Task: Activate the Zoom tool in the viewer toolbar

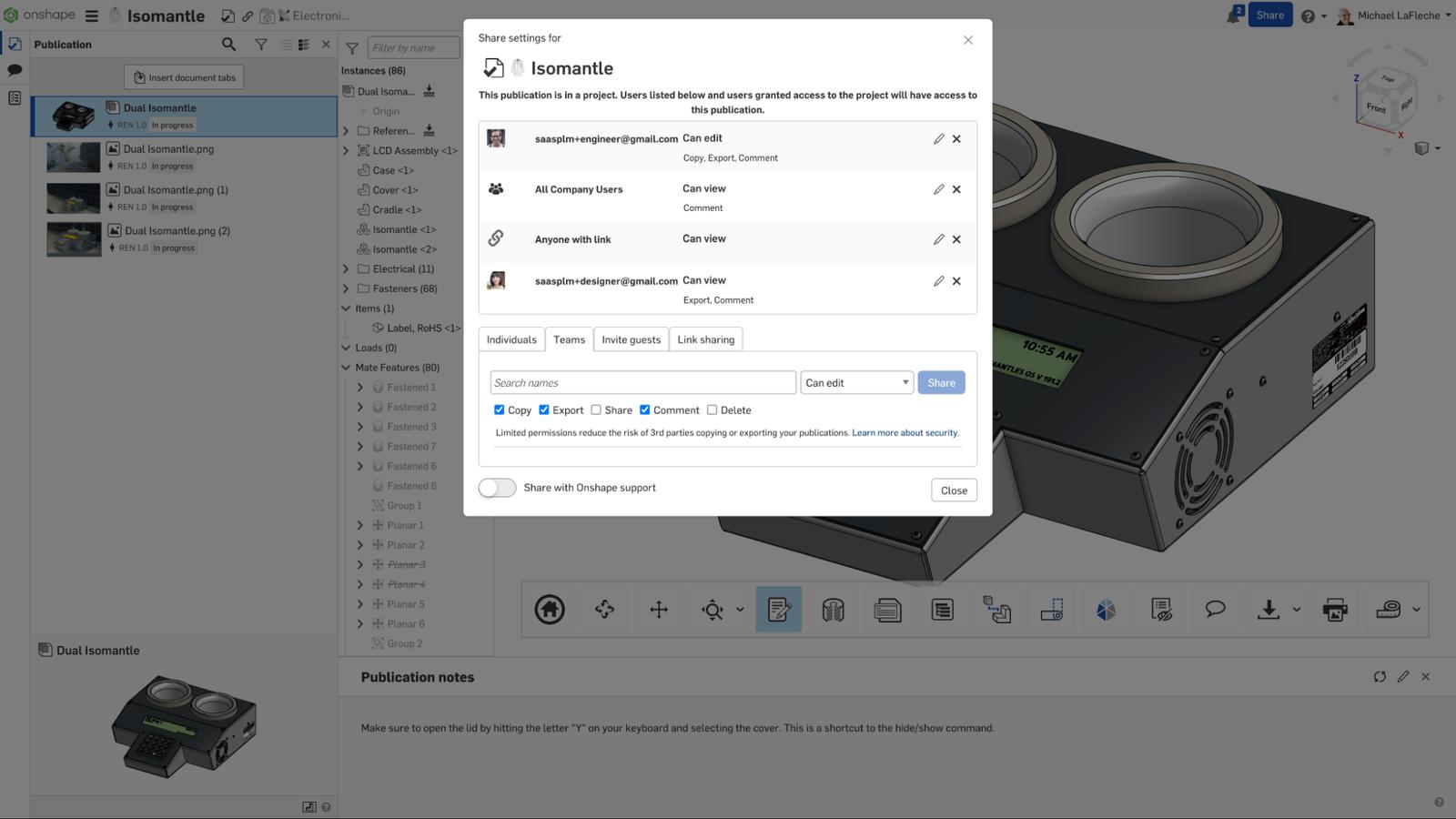Action: click(x=714, y=610)
